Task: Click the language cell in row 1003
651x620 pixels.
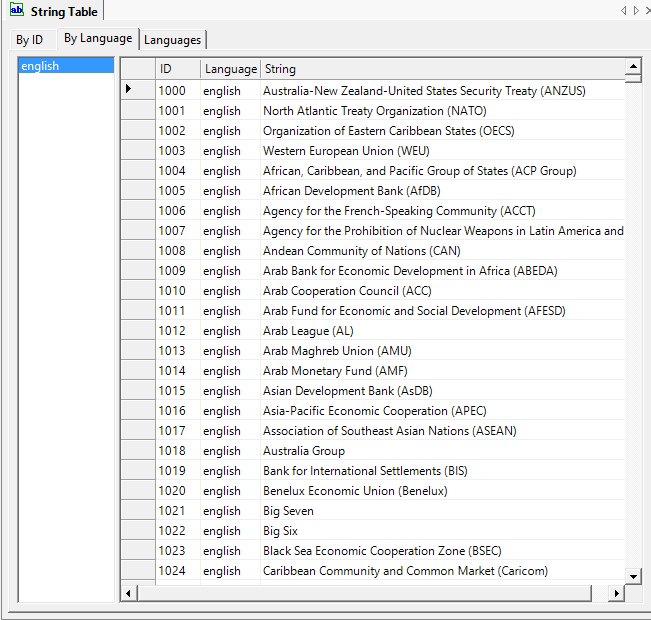Action: (x=230, y=150)
